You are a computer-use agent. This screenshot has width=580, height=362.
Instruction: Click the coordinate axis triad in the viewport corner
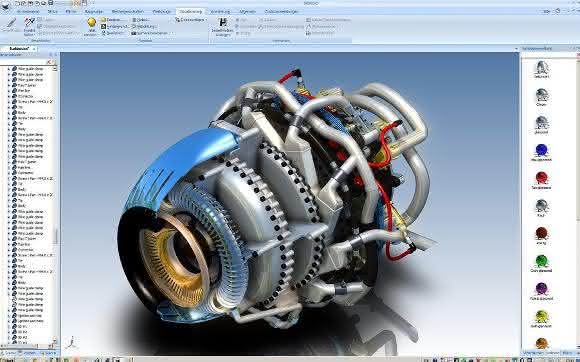(x=72, y=342)
